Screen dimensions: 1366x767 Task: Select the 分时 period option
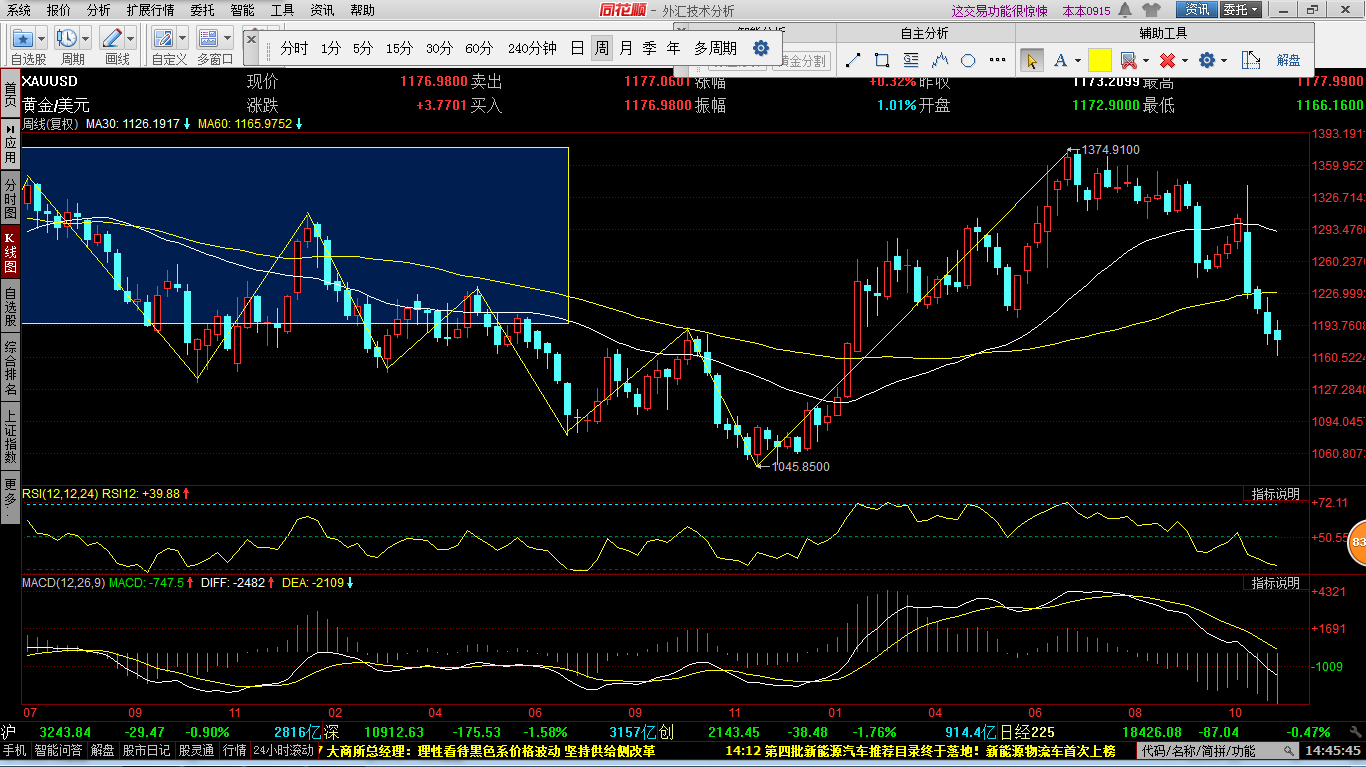click(x=294, y=48)
